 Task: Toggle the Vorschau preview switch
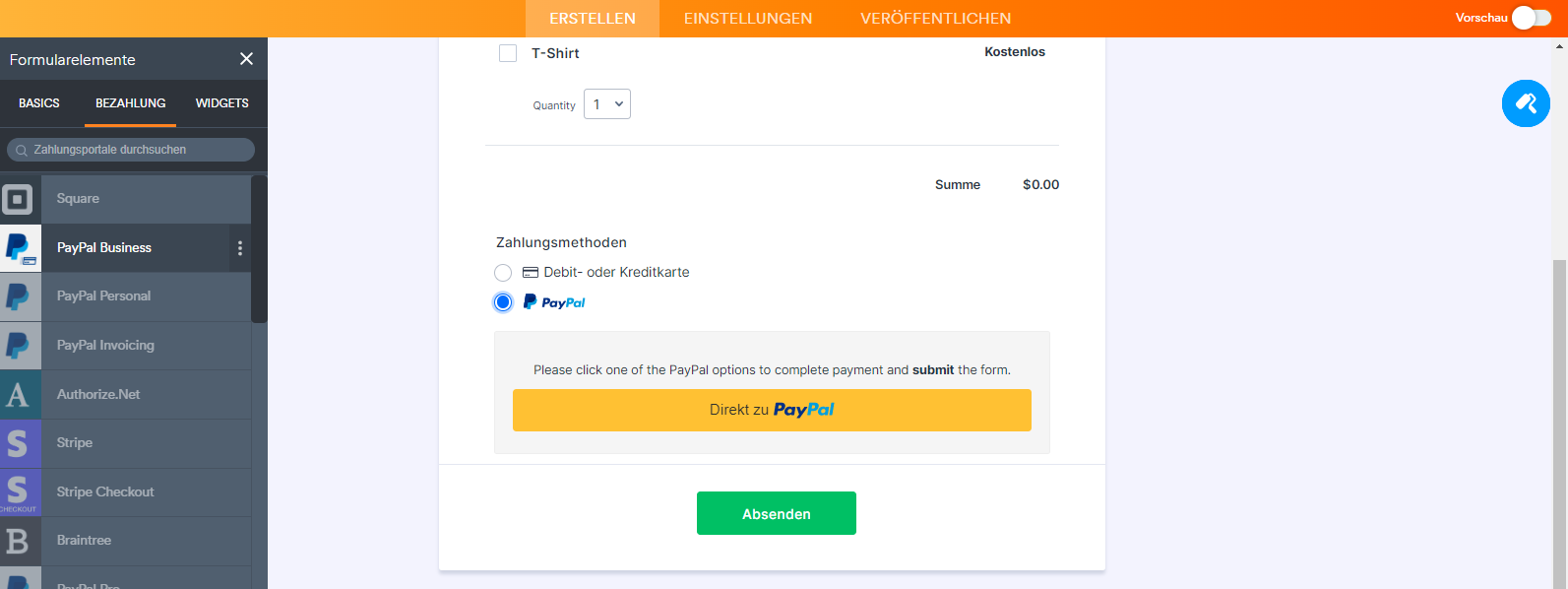coord(1531,18)
